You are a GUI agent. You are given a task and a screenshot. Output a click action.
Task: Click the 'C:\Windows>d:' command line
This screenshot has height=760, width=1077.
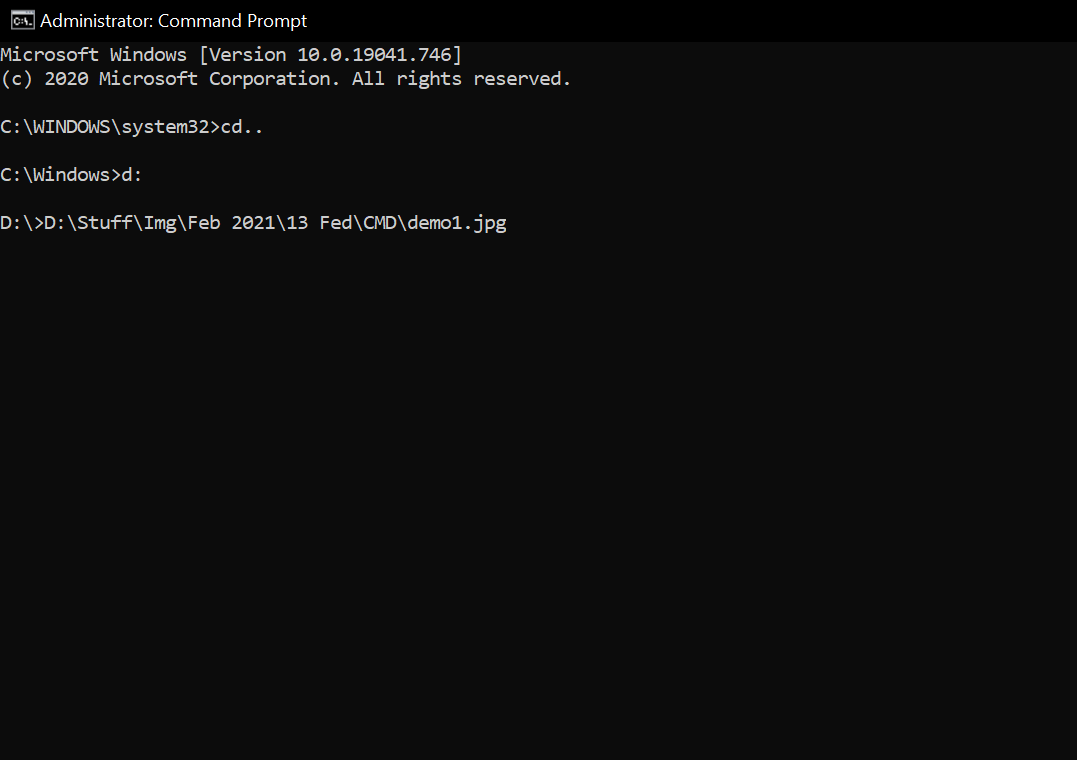point(70,174)
